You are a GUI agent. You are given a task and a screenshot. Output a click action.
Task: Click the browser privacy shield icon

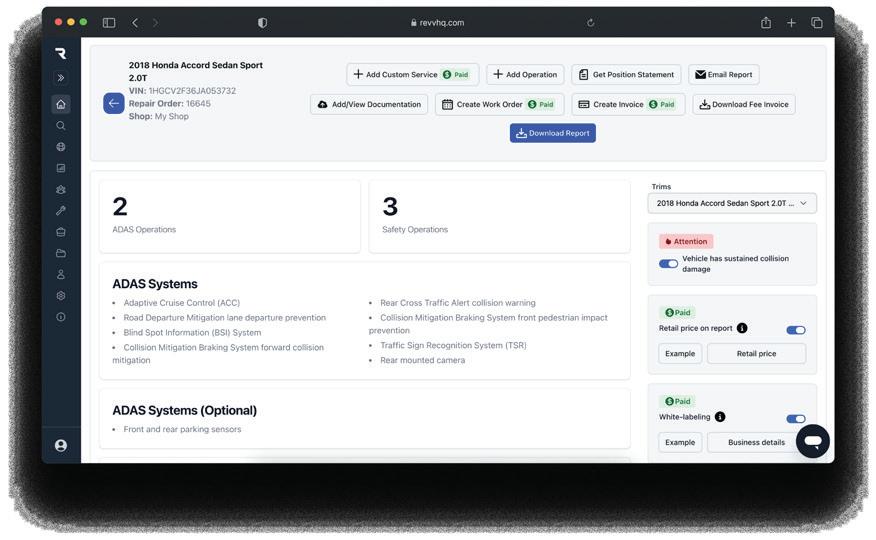pyautogui.click(x=263, y=22)
